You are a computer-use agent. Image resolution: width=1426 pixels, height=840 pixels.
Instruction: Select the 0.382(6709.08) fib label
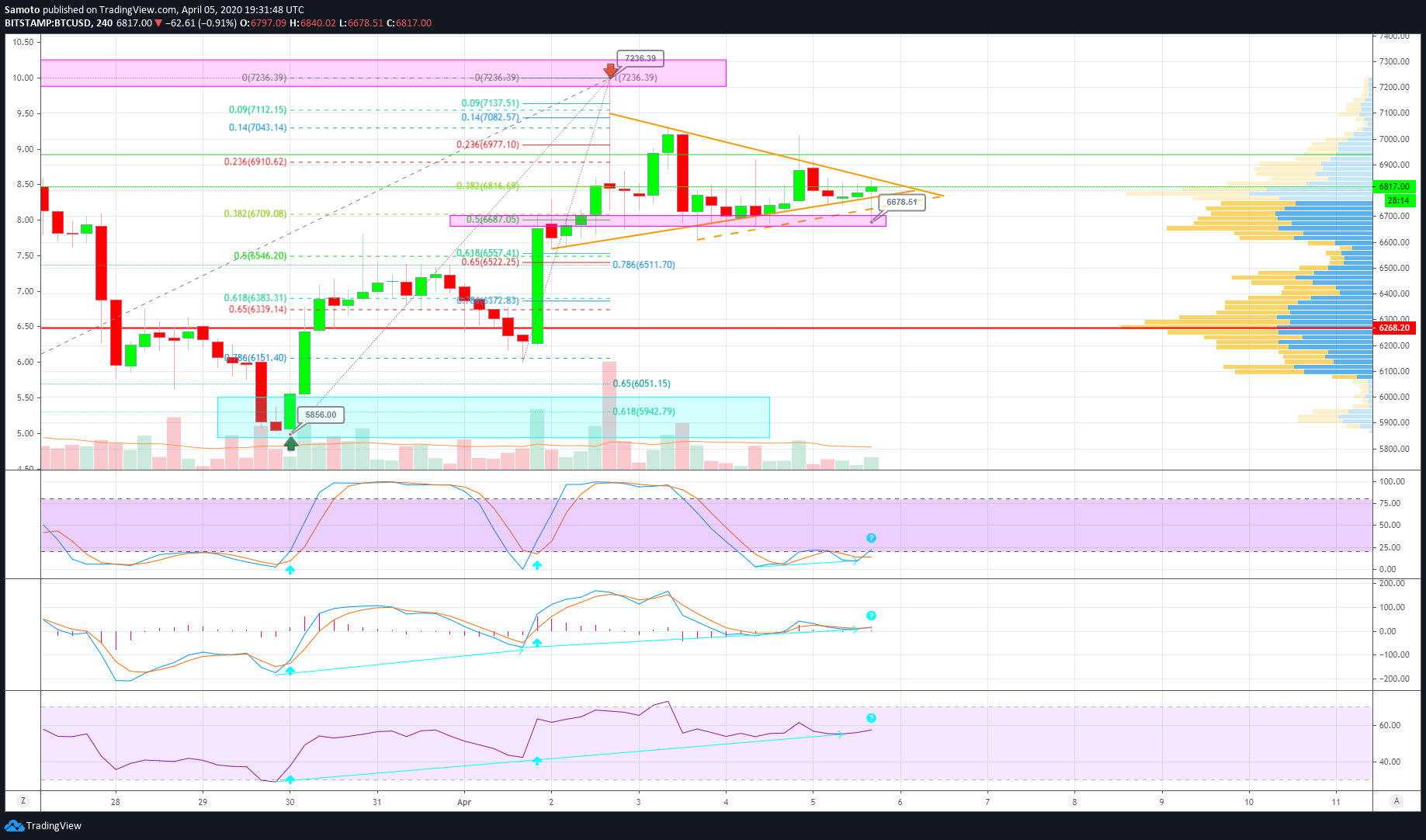(255, 213)
